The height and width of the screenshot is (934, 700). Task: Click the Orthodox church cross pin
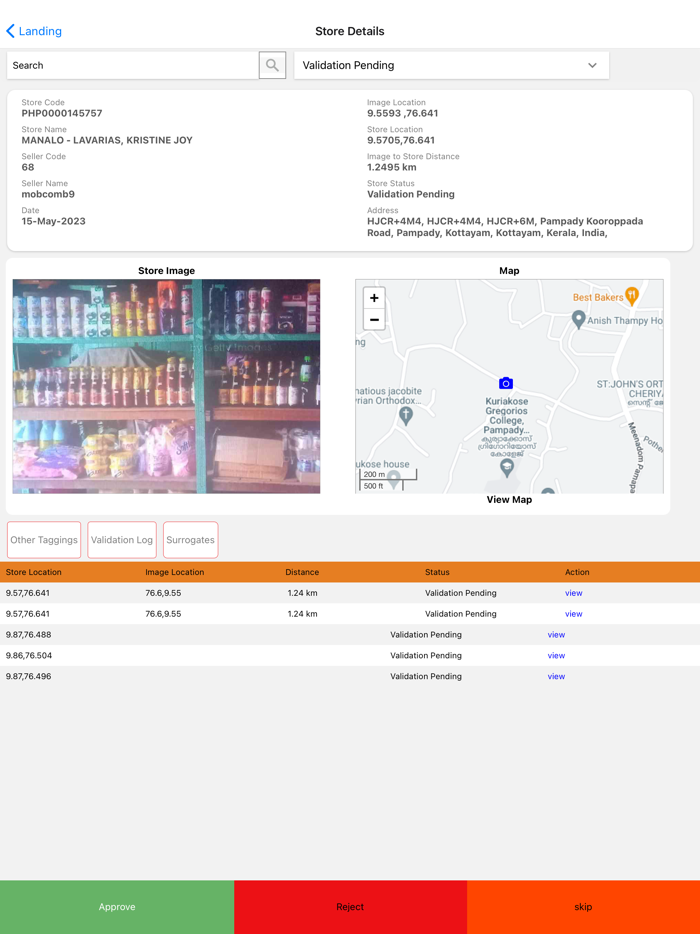coord(406,417)
